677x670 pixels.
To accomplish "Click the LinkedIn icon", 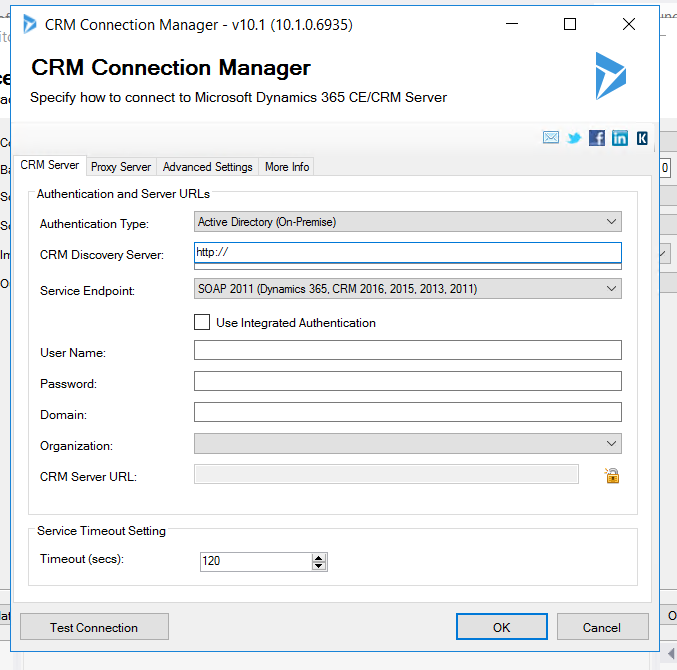I will click(620, 138).
